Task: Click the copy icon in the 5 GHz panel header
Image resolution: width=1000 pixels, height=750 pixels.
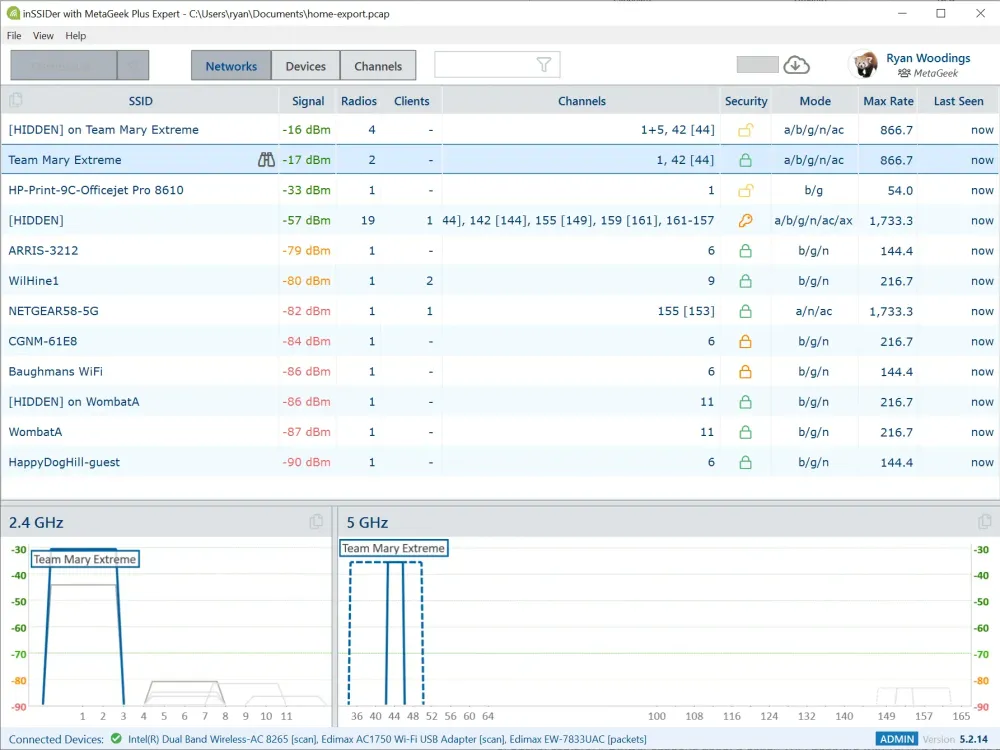Action: [985, 521]
